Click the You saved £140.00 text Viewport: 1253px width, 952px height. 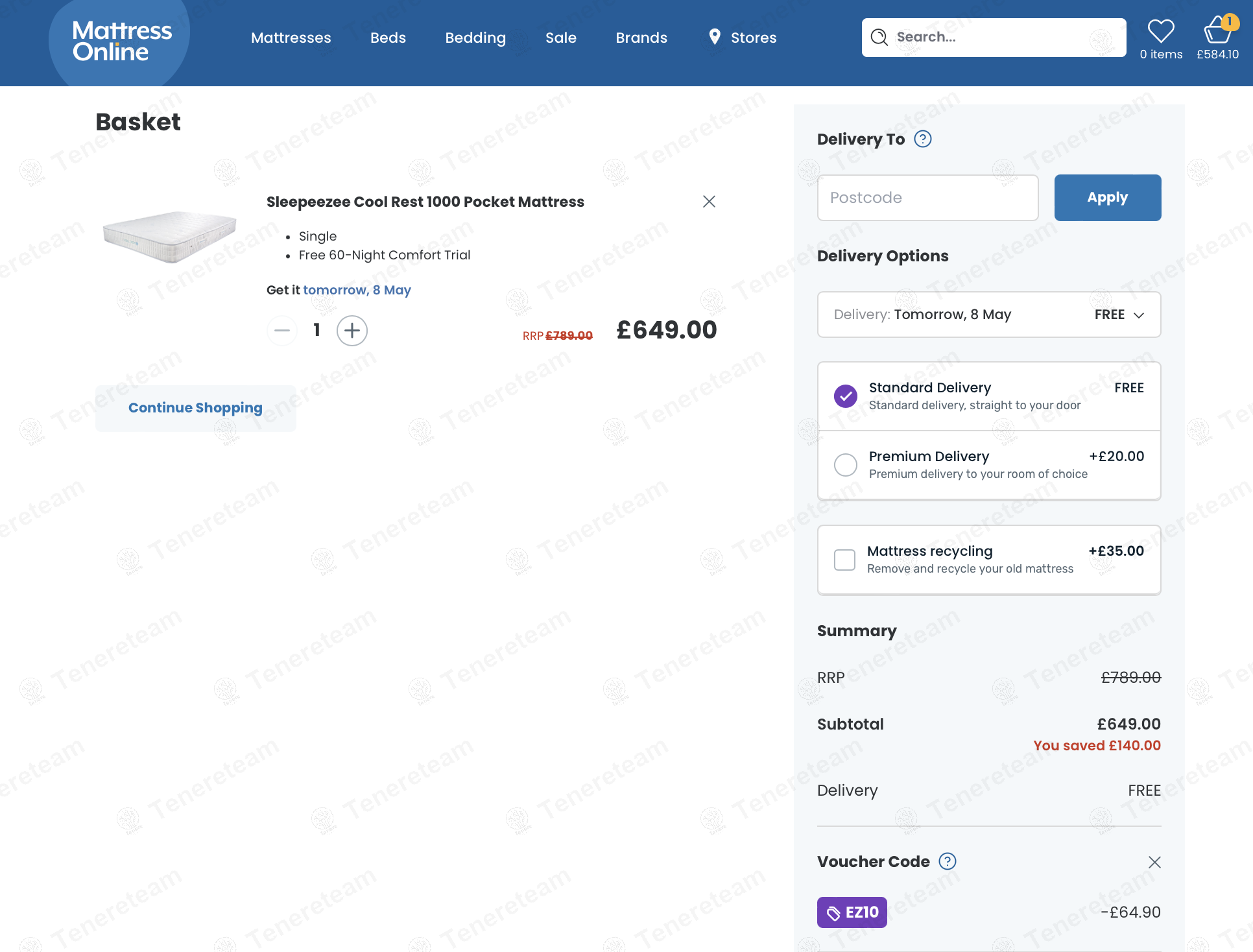(1097, 746)
